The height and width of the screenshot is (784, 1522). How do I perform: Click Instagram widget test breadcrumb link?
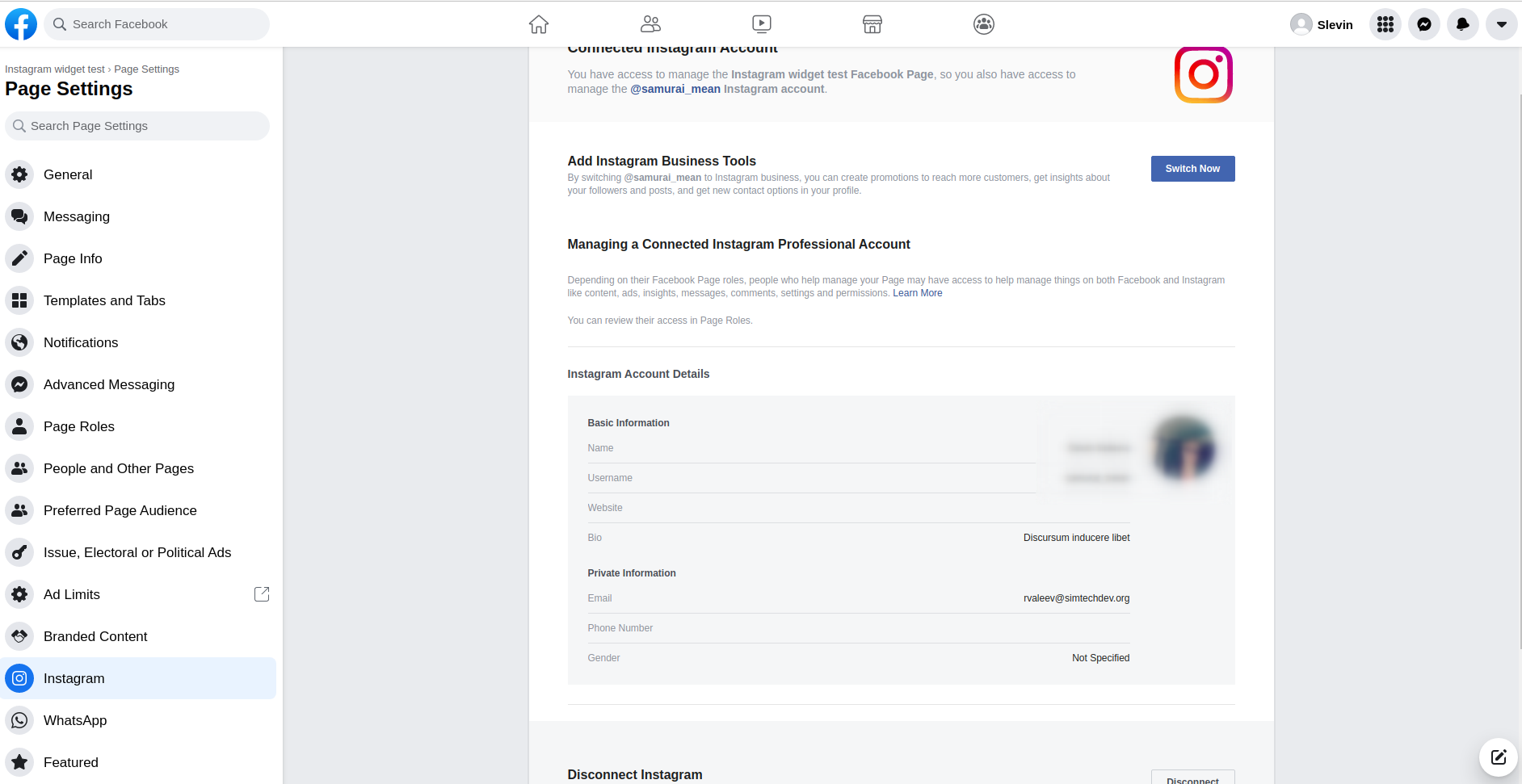(55, 69)
